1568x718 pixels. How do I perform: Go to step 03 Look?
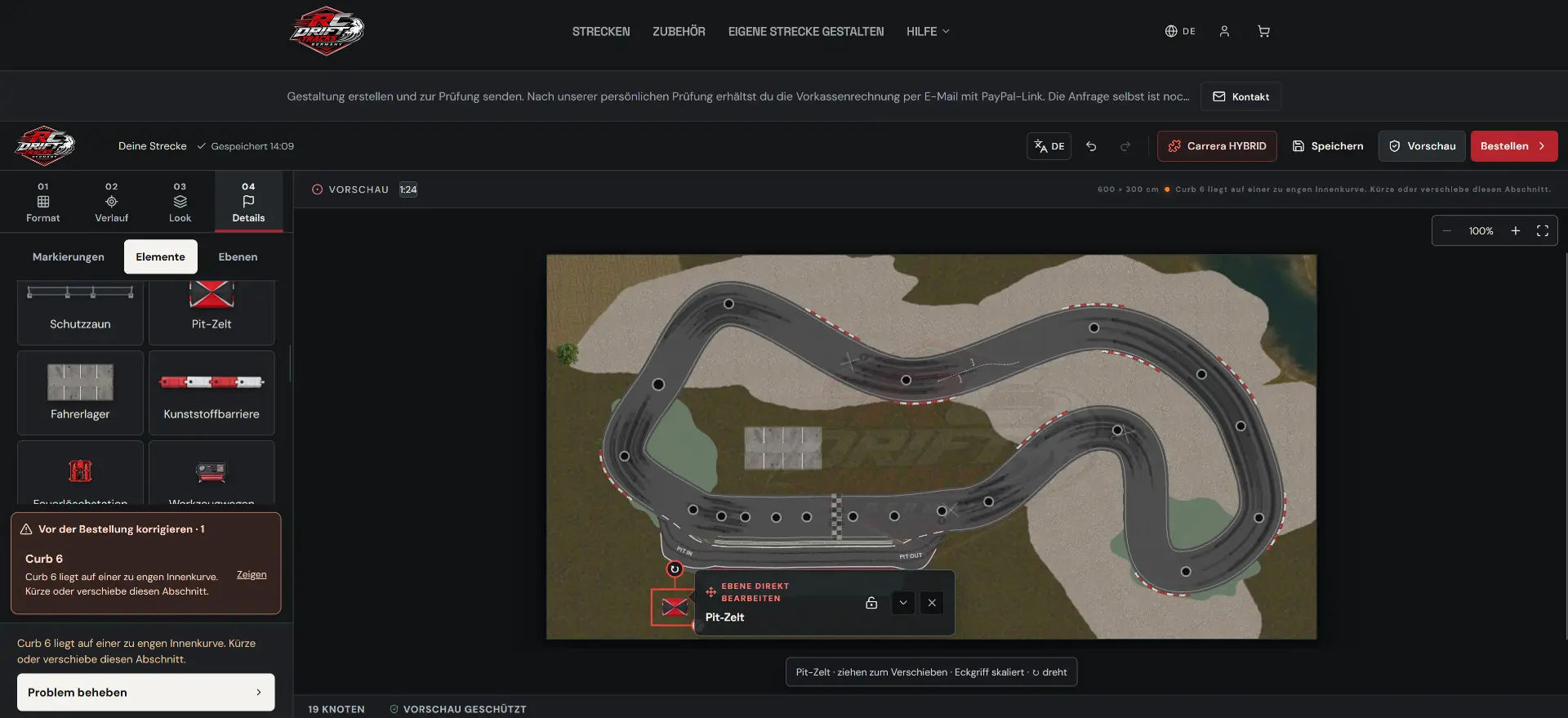click(180, 202)
